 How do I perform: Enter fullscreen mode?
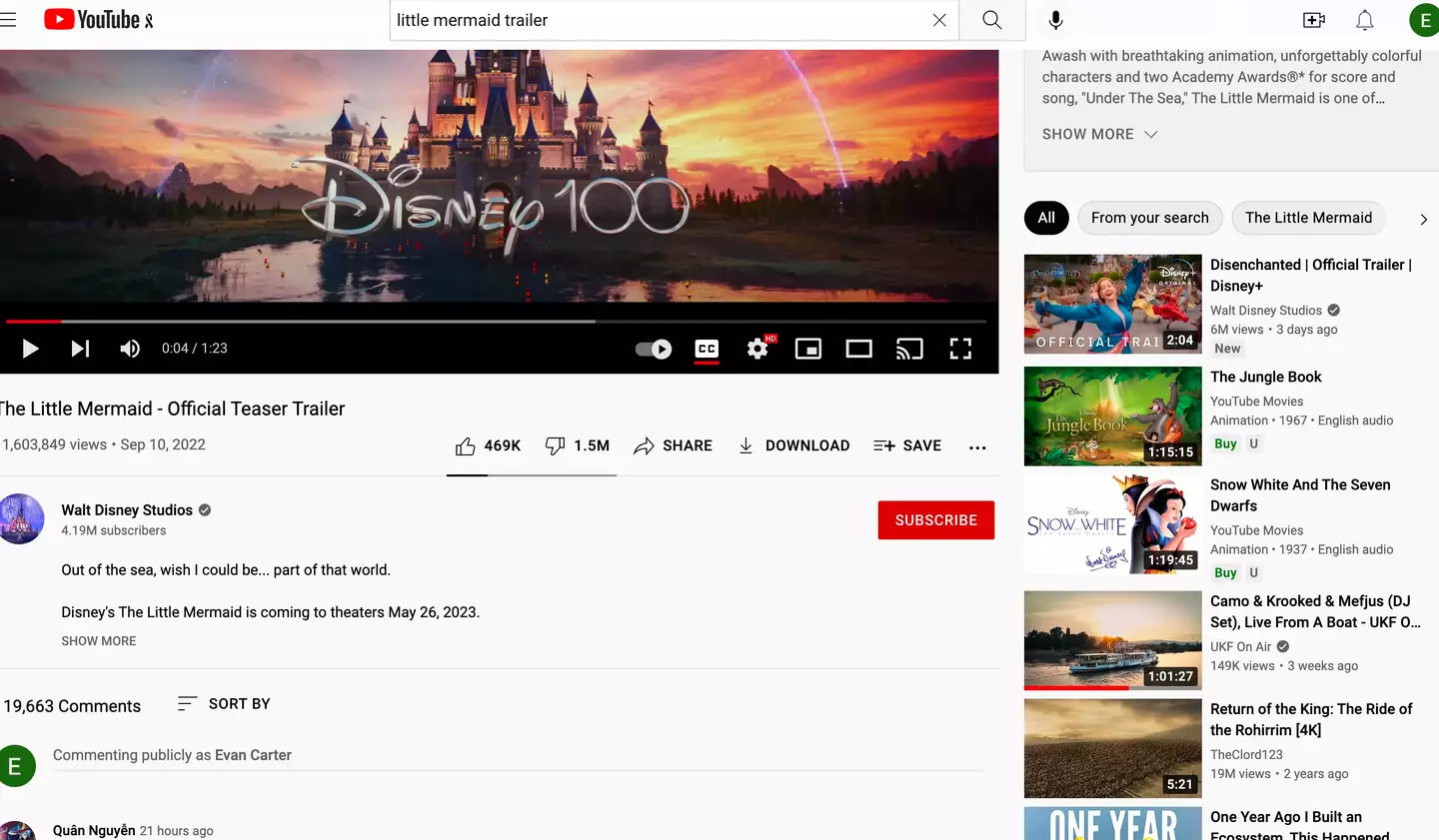(x=960, y=349)
